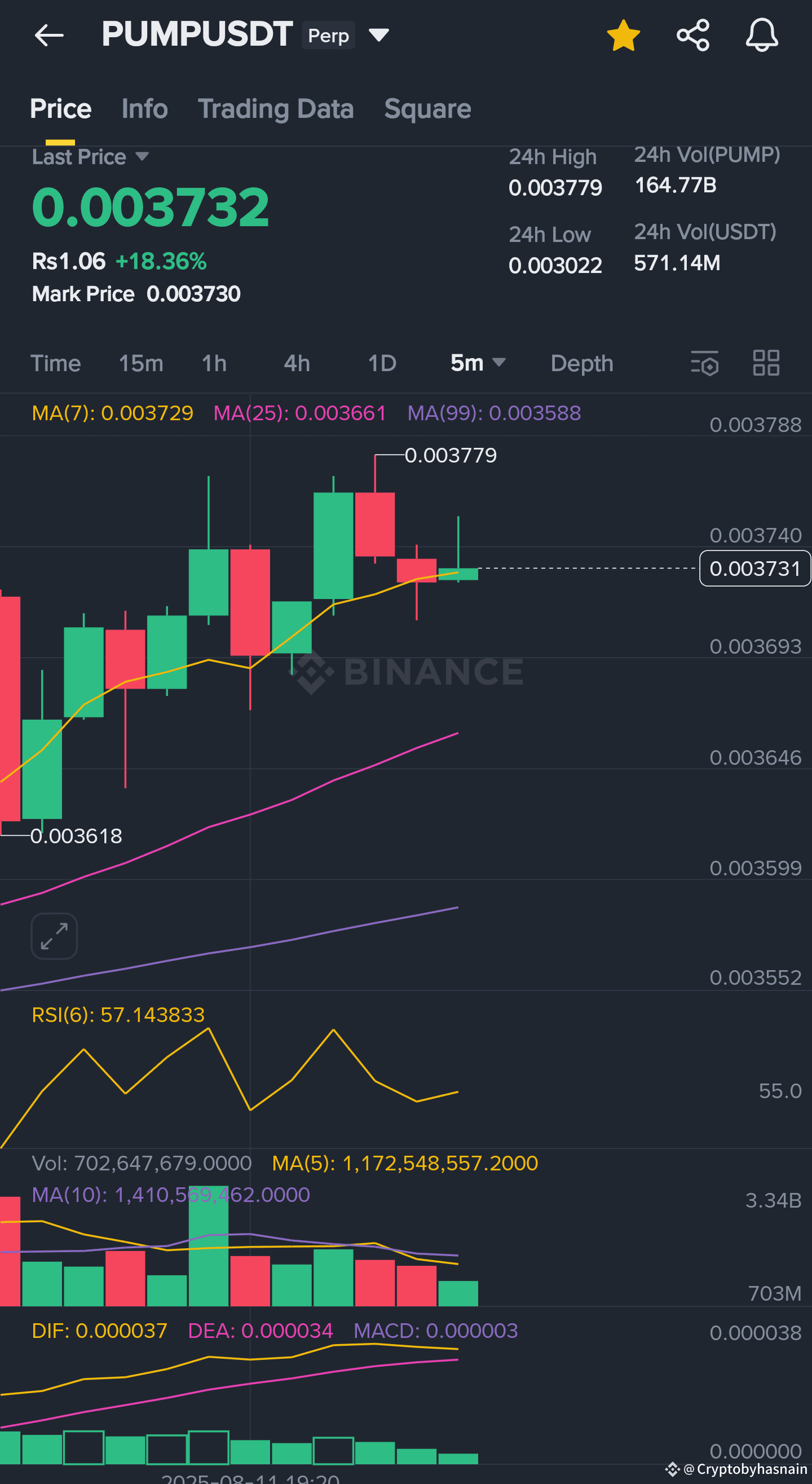812x1484 pixels.
Task: Tap the tallest green volume bar
Action: pyautogui.click(x=209, y=1246)
